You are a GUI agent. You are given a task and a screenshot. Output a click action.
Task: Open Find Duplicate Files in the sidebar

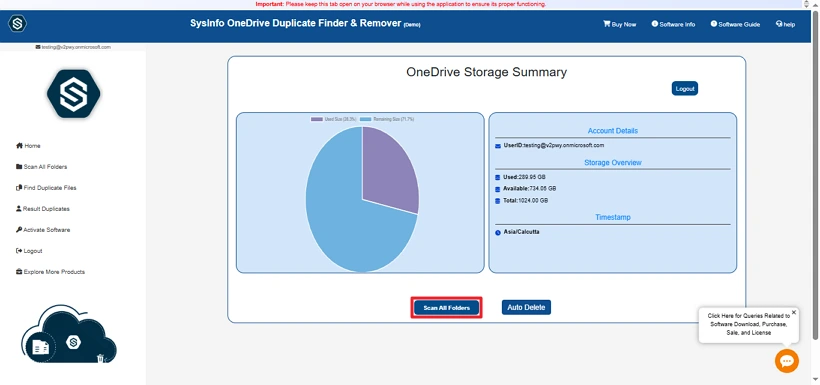(46, 188)
